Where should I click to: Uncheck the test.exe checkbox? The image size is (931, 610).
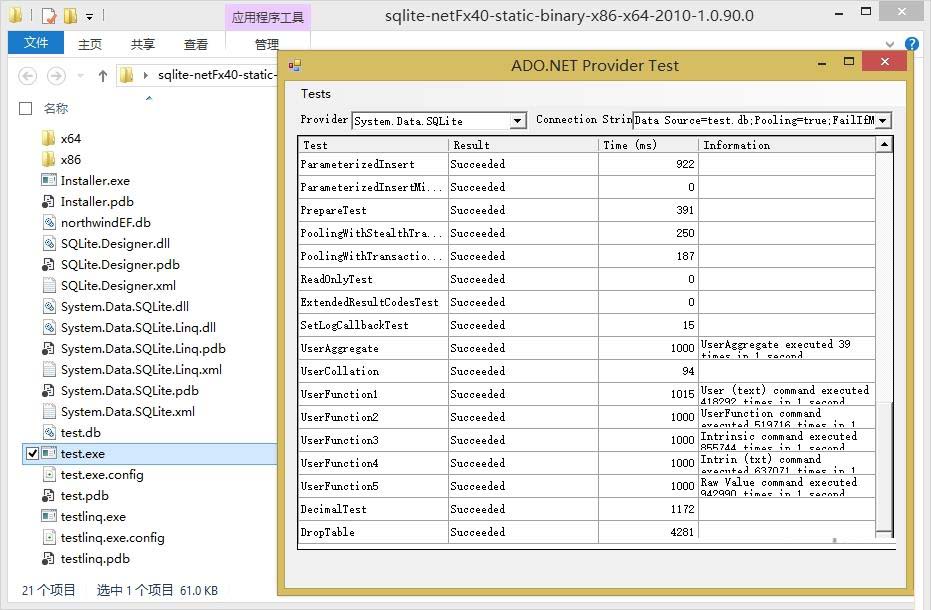coord(33,453)
